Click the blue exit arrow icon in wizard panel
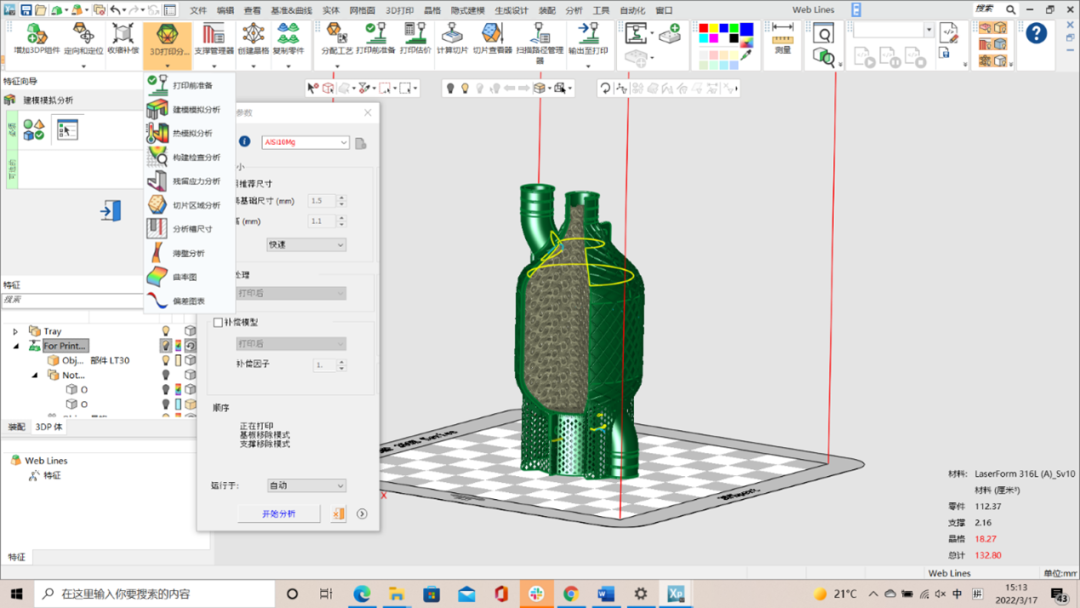The height and width of the screenshot is (608, 1080). click(x=110, y=211)
